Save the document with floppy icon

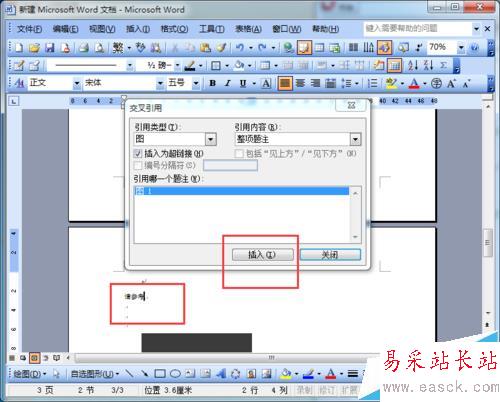point(50,48)
